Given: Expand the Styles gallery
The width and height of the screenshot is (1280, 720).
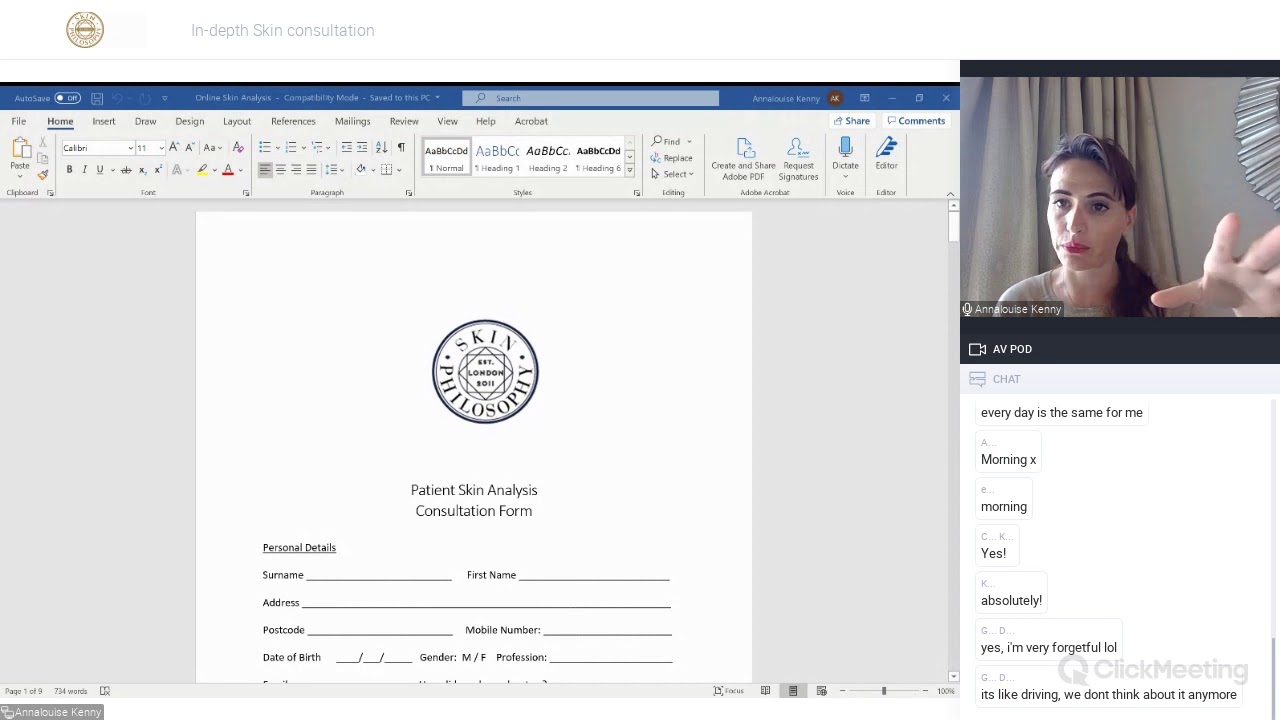Looking at the screenshot, I should tap(629, 170).
